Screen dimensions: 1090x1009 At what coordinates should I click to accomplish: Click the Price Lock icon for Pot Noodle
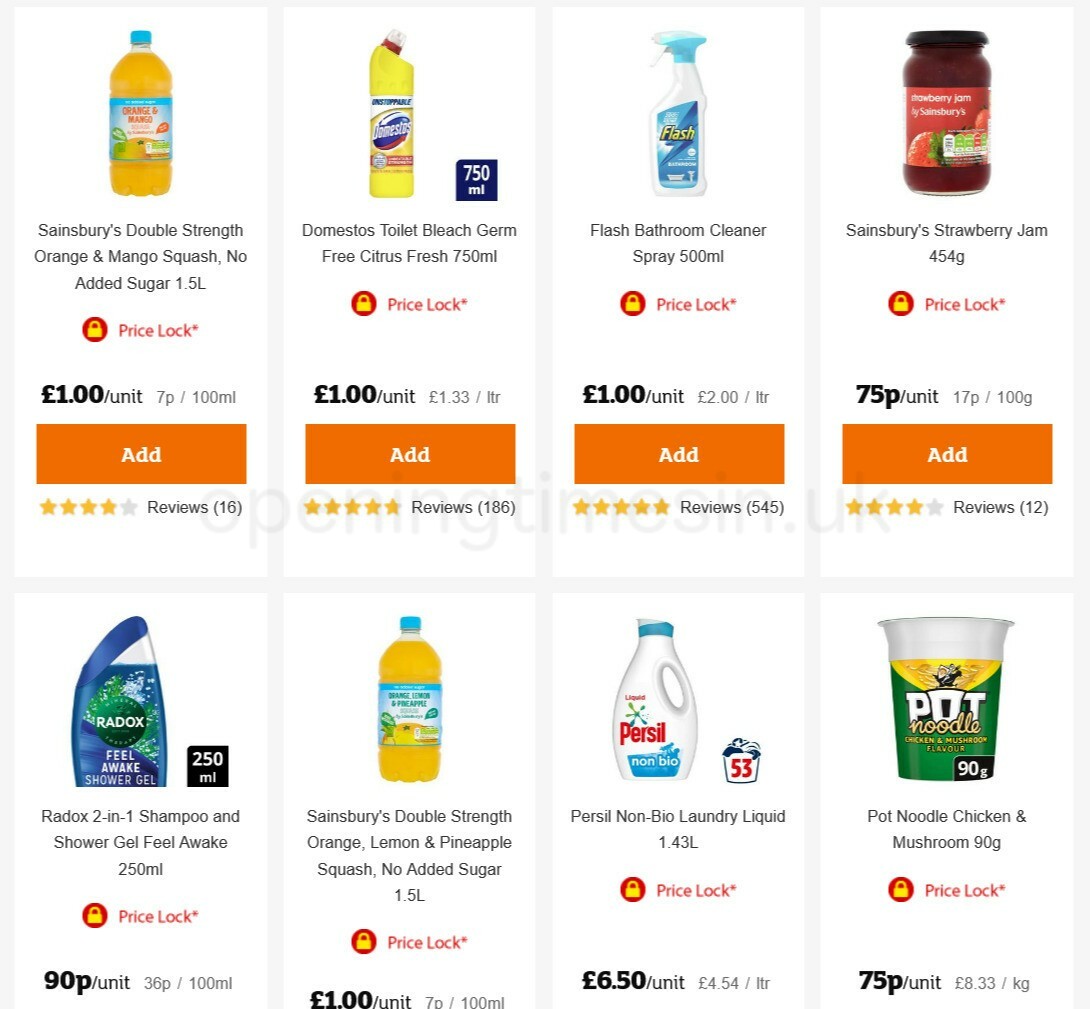click(900, 890)
